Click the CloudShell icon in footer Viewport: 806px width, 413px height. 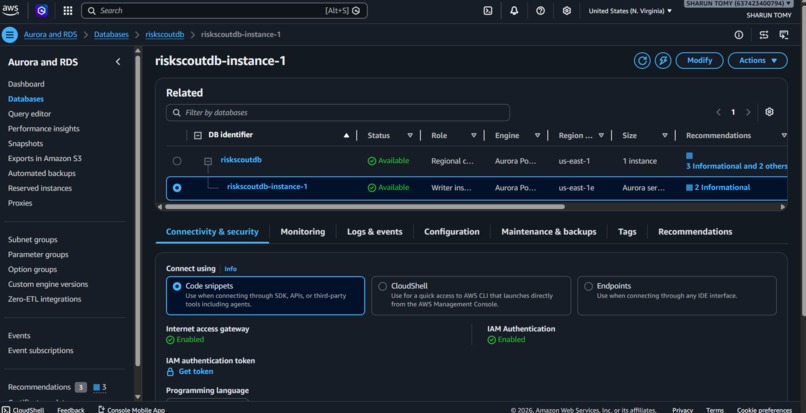tap(6, 410)
